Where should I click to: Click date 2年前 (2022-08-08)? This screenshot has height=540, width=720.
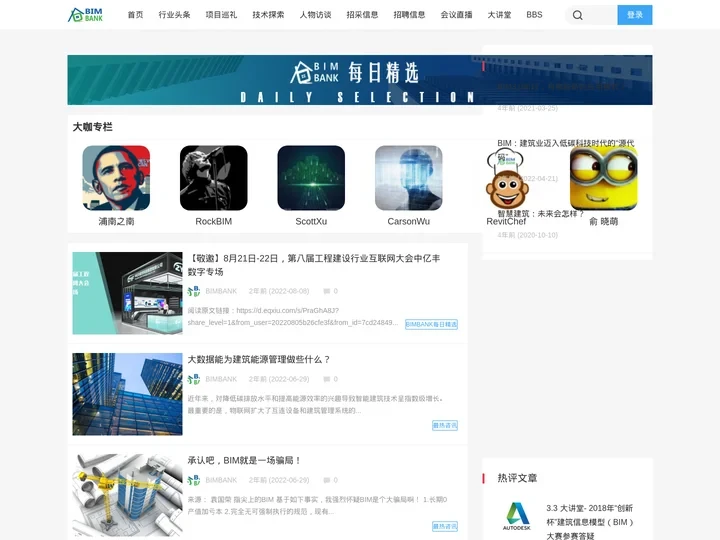(279, 291)
